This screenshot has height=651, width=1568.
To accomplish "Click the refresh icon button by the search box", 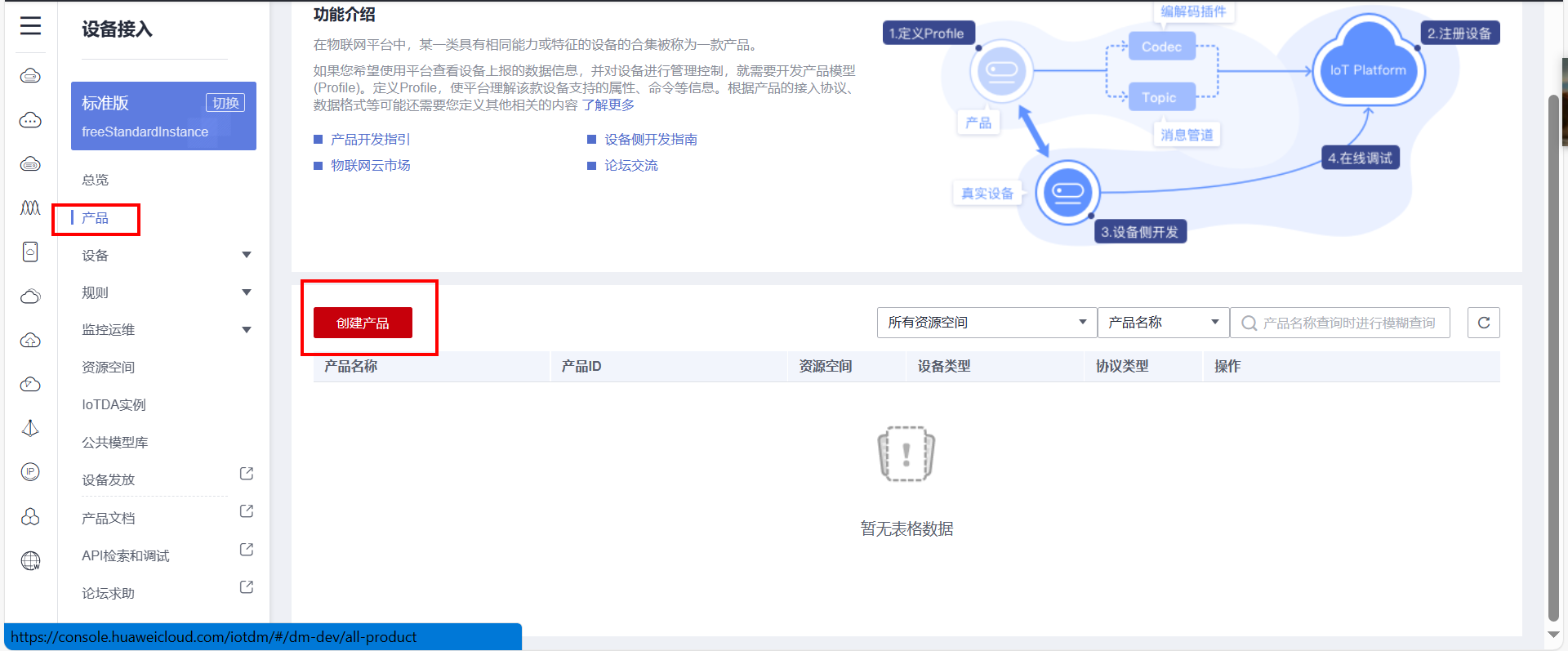I will pyautogui.click(x=1484, y=323).
